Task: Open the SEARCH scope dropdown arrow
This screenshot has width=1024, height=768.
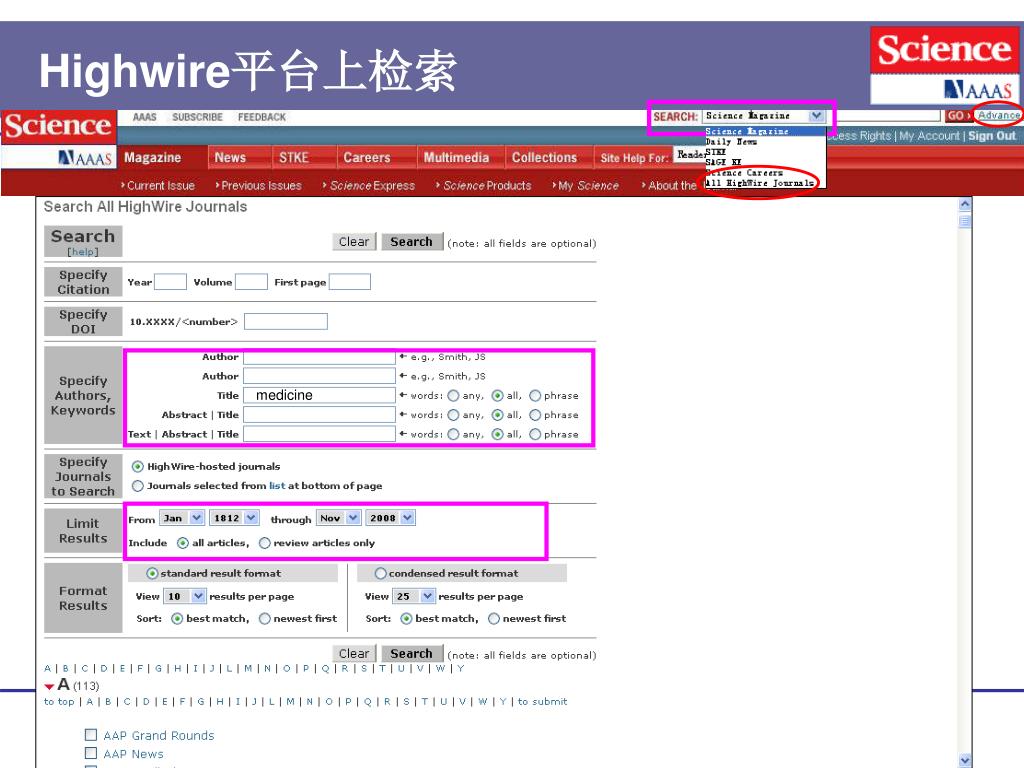Action: (816, 116)
